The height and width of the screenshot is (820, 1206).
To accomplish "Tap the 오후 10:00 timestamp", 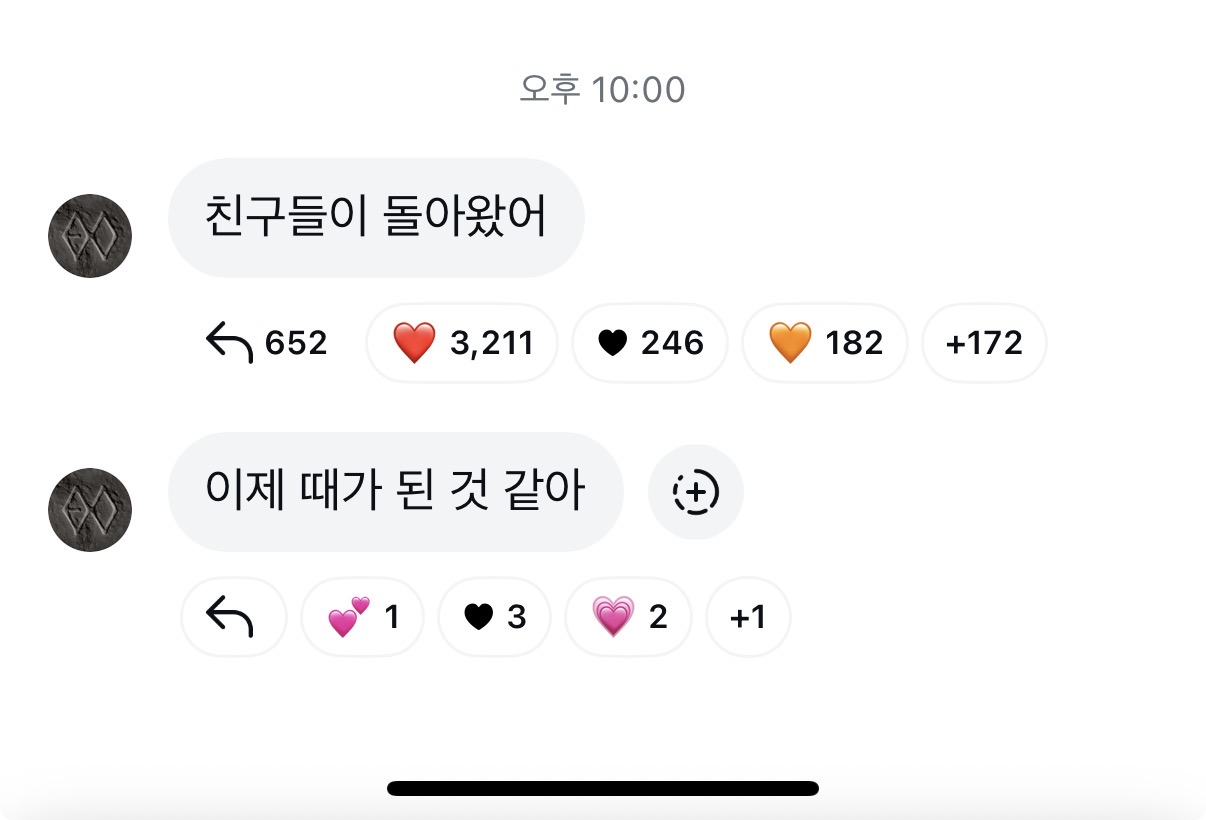I will point(602,90).
